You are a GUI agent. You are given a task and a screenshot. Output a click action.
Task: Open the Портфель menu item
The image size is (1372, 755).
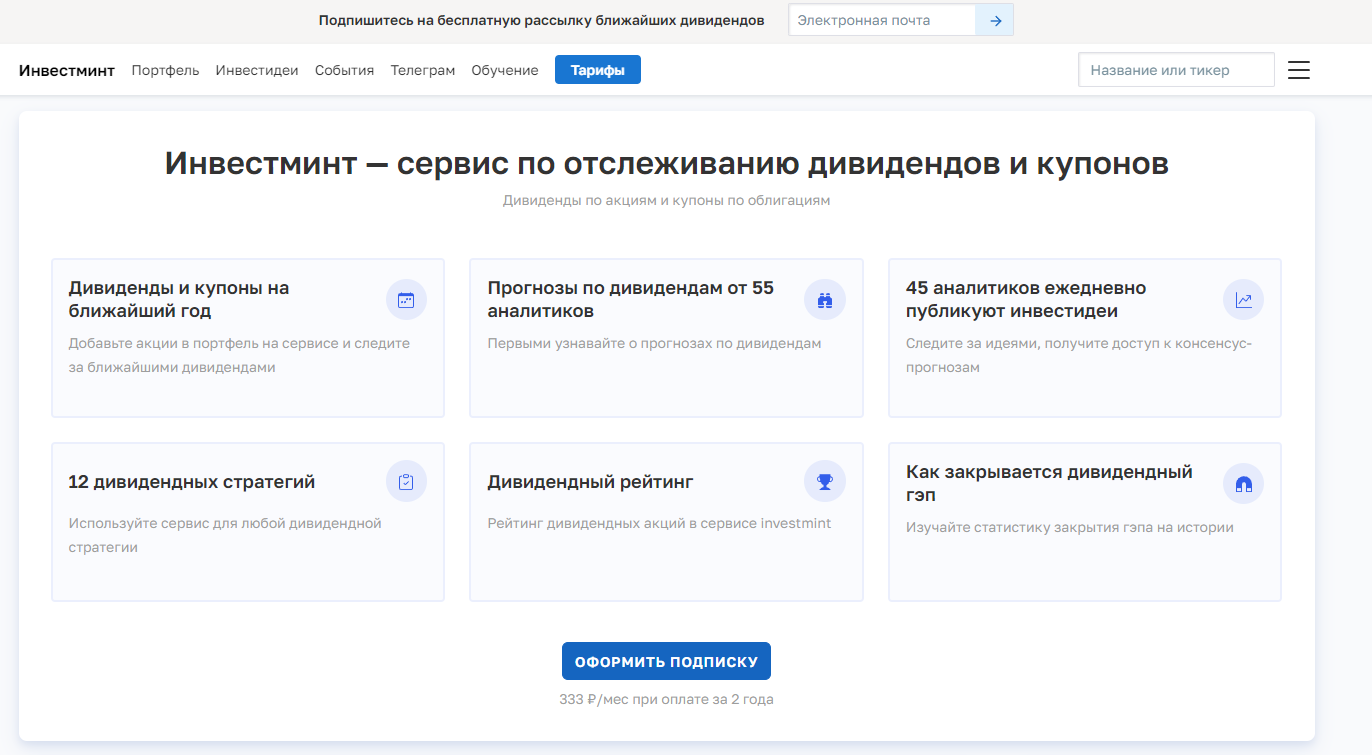tap(165, 70)
